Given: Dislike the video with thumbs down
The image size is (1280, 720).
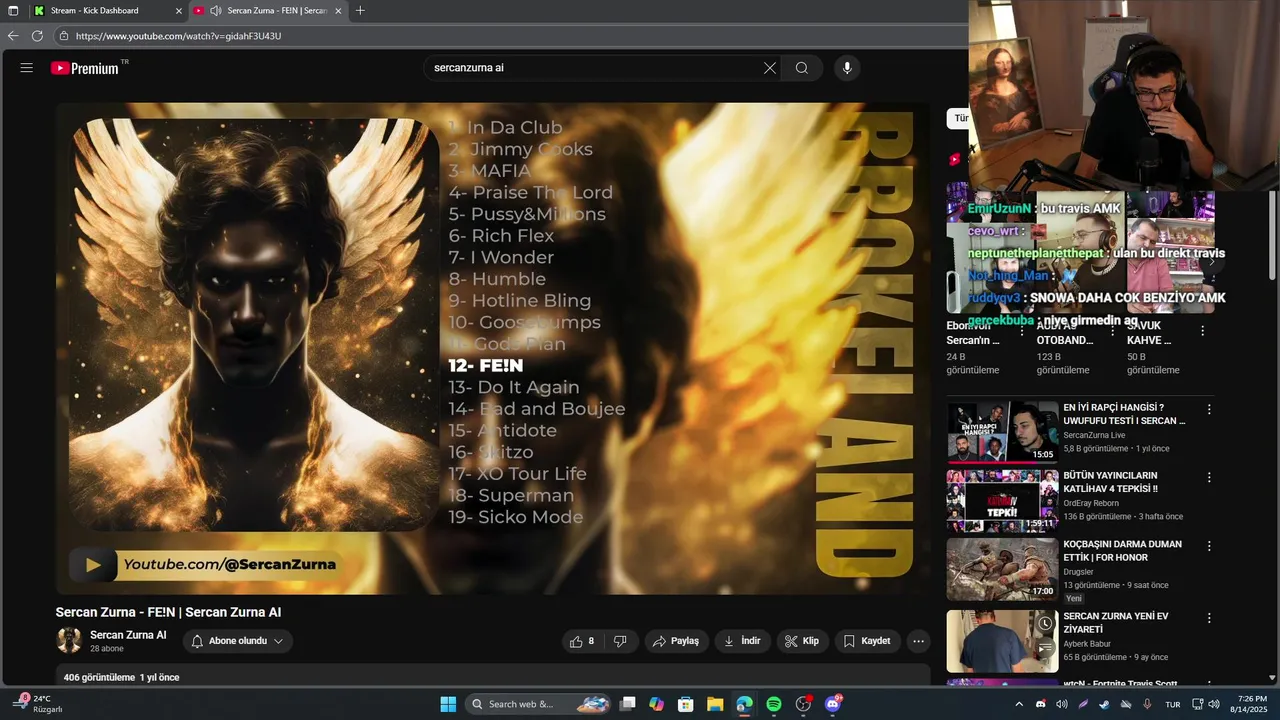Looking at the screenshot, I should 620,641.
